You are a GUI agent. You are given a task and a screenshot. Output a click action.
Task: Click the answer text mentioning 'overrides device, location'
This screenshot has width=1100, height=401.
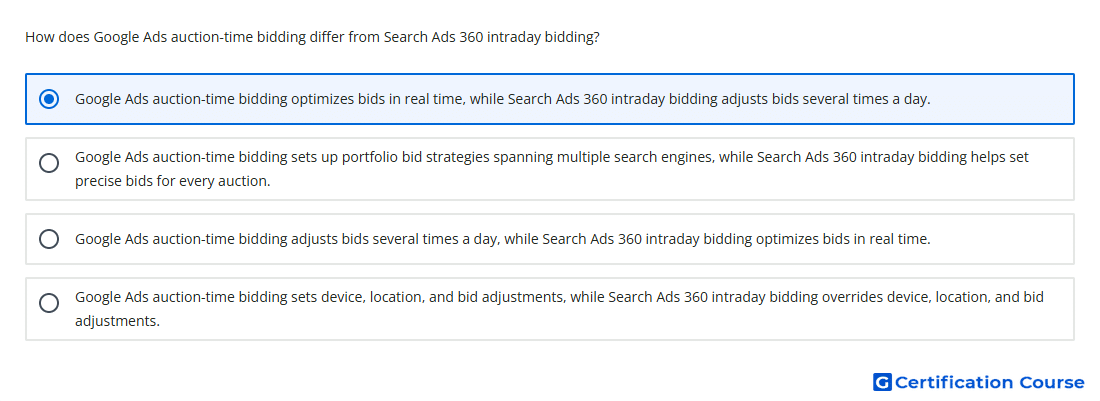(x=559, y=309)
